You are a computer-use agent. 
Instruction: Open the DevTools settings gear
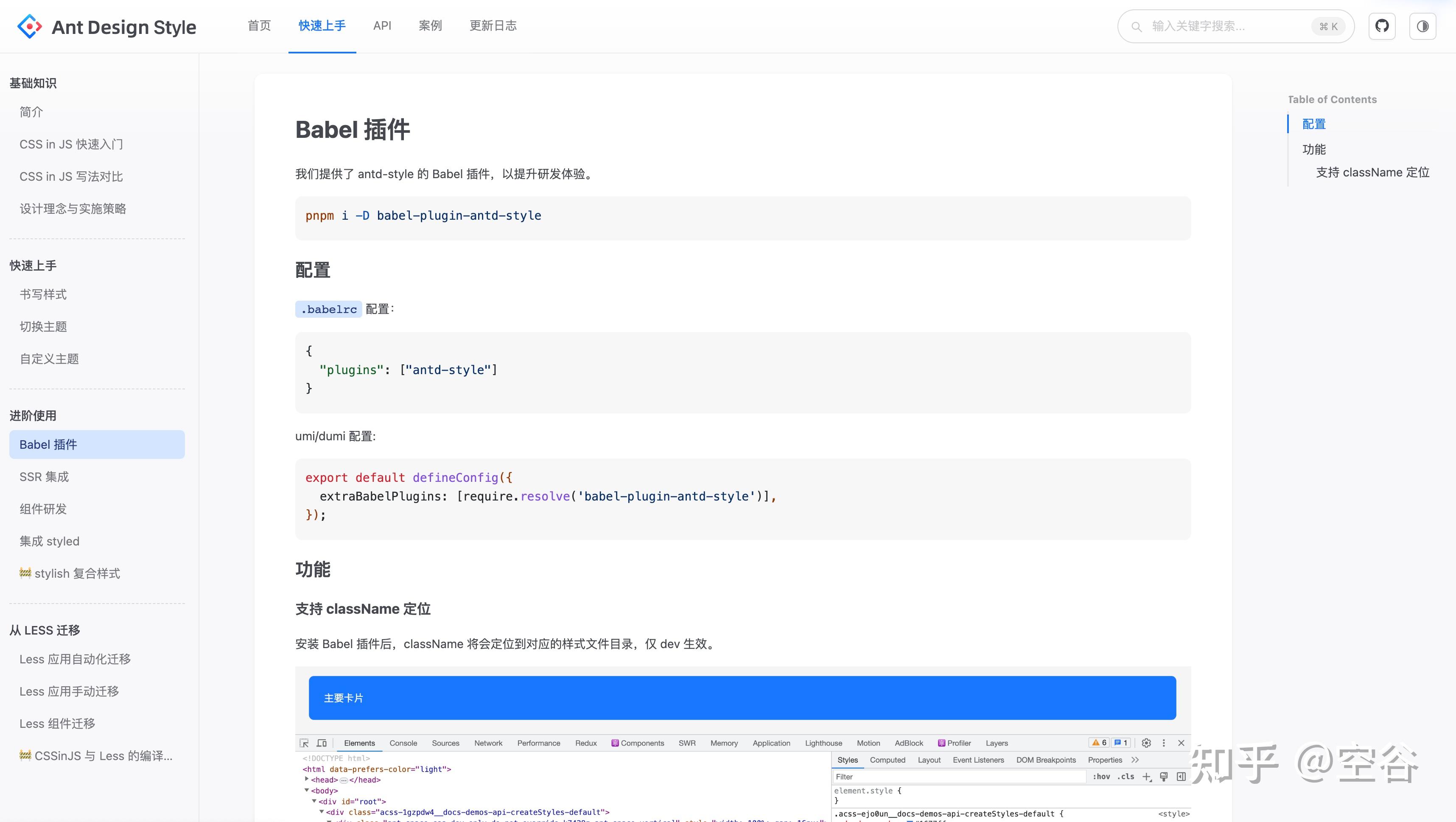(1146, 743)
